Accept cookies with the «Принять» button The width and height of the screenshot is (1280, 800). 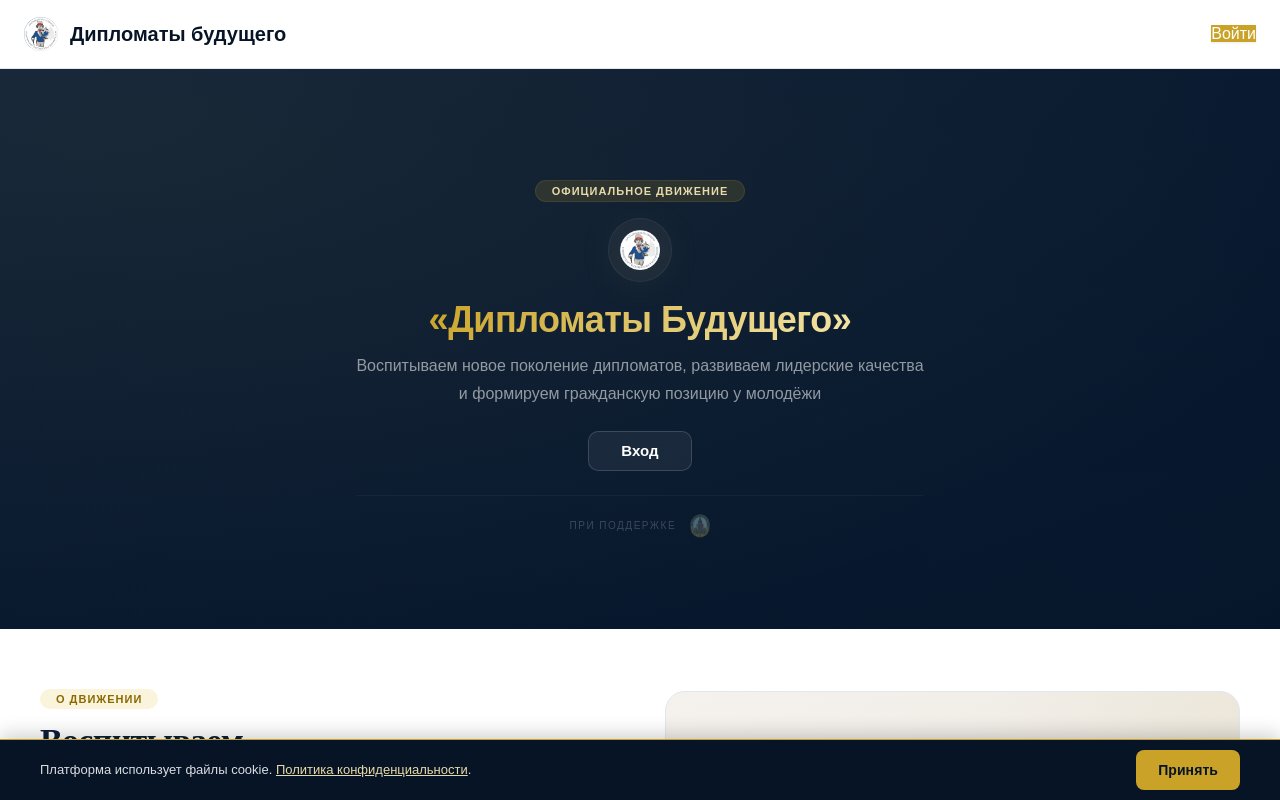1188,770
